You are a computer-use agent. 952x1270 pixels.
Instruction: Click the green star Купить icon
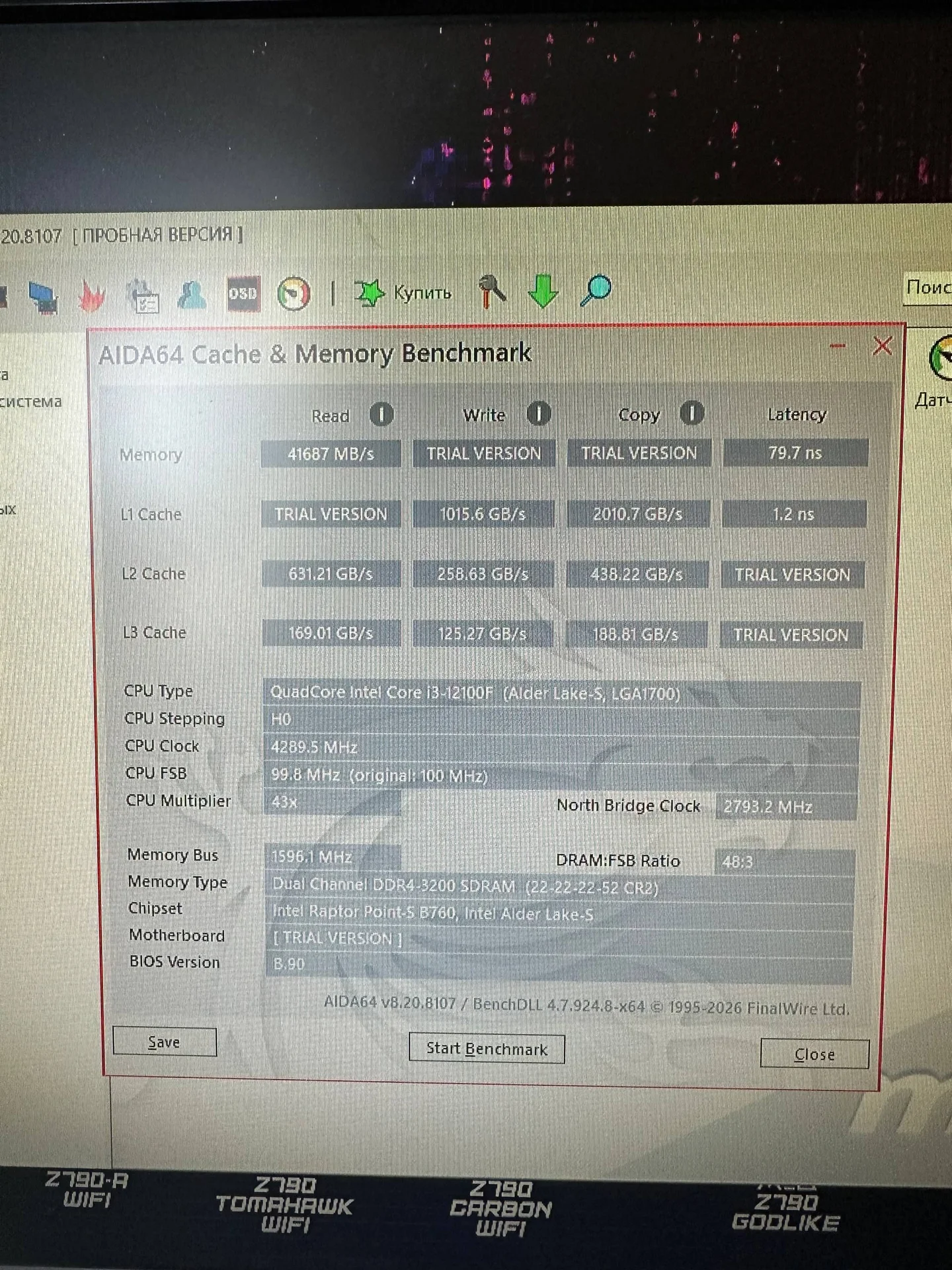(369, 292)
